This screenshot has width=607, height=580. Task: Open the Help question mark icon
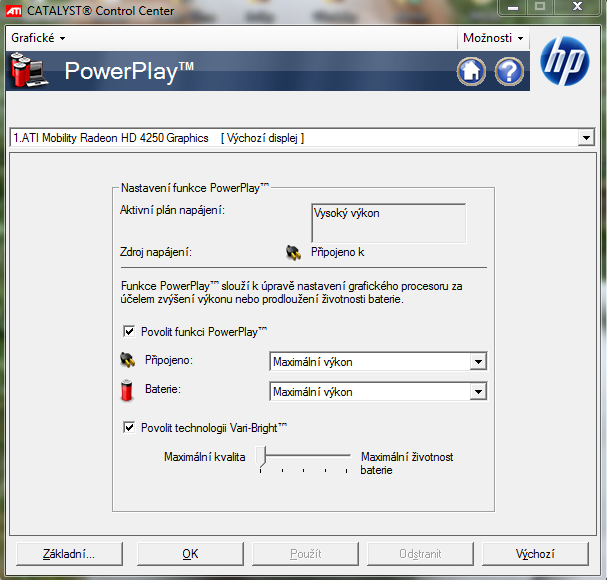pos(509,71)
